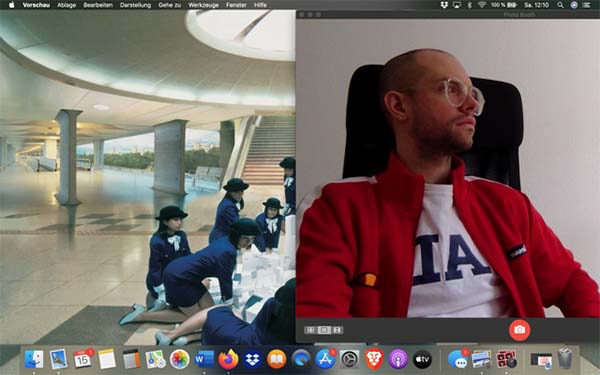
Task: Launch Microsoft Word from the Dock
Action: (x=204, y=359)
